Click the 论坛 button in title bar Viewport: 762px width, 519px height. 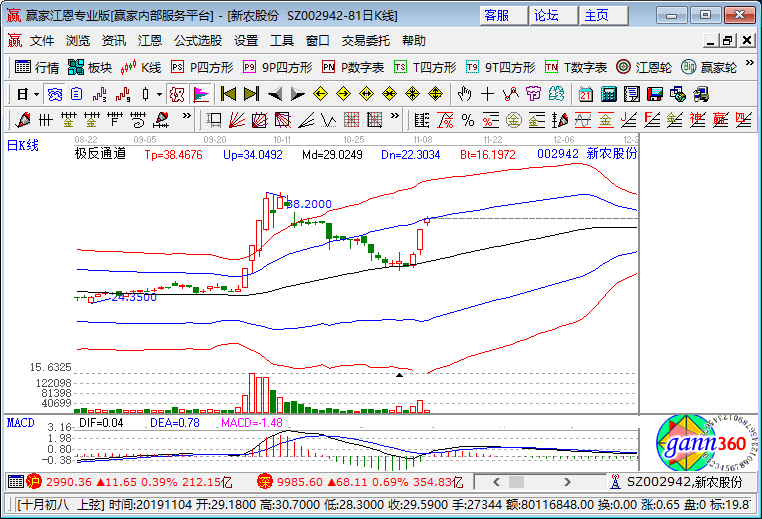[x=554, y=16]
